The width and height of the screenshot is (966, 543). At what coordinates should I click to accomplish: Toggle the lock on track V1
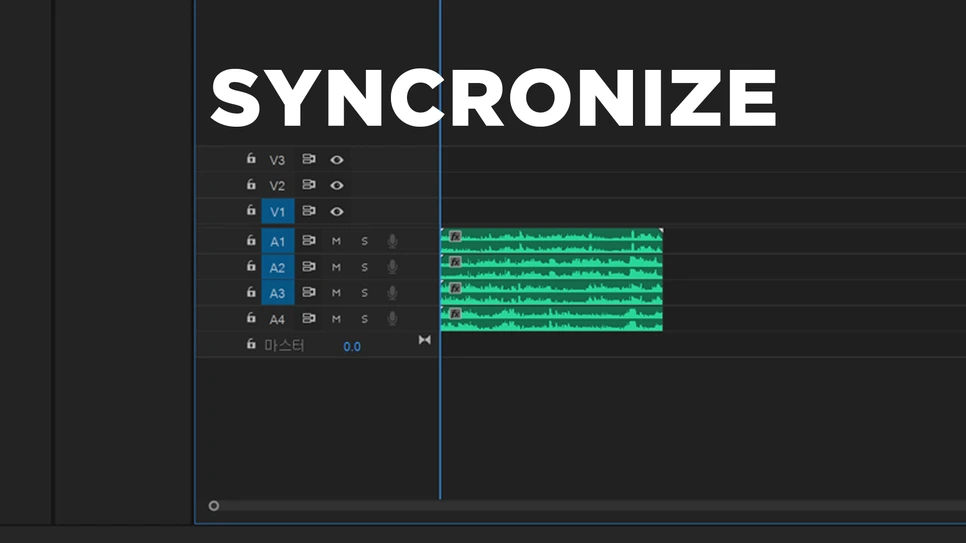(251, 210)
